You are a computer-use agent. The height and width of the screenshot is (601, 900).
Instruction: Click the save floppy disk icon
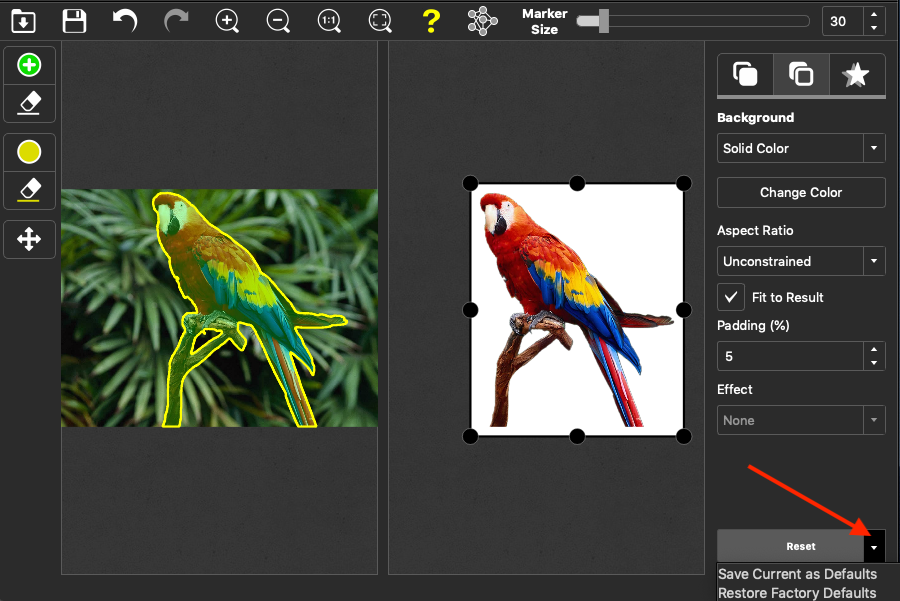[x=74, y=20]
